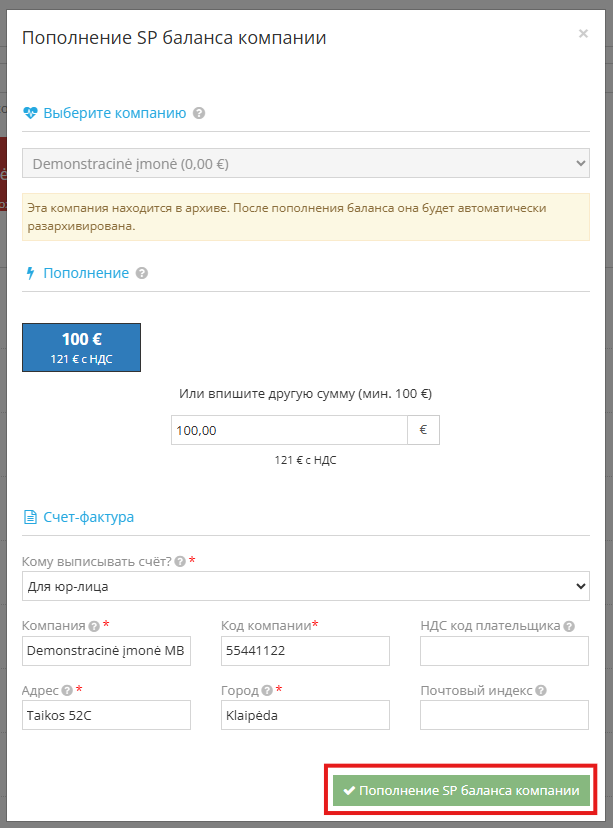The width and height of the screenshot is (613, 828).
Task: Click help icon next to Выберите компанию
Action: tap(199, 113)
